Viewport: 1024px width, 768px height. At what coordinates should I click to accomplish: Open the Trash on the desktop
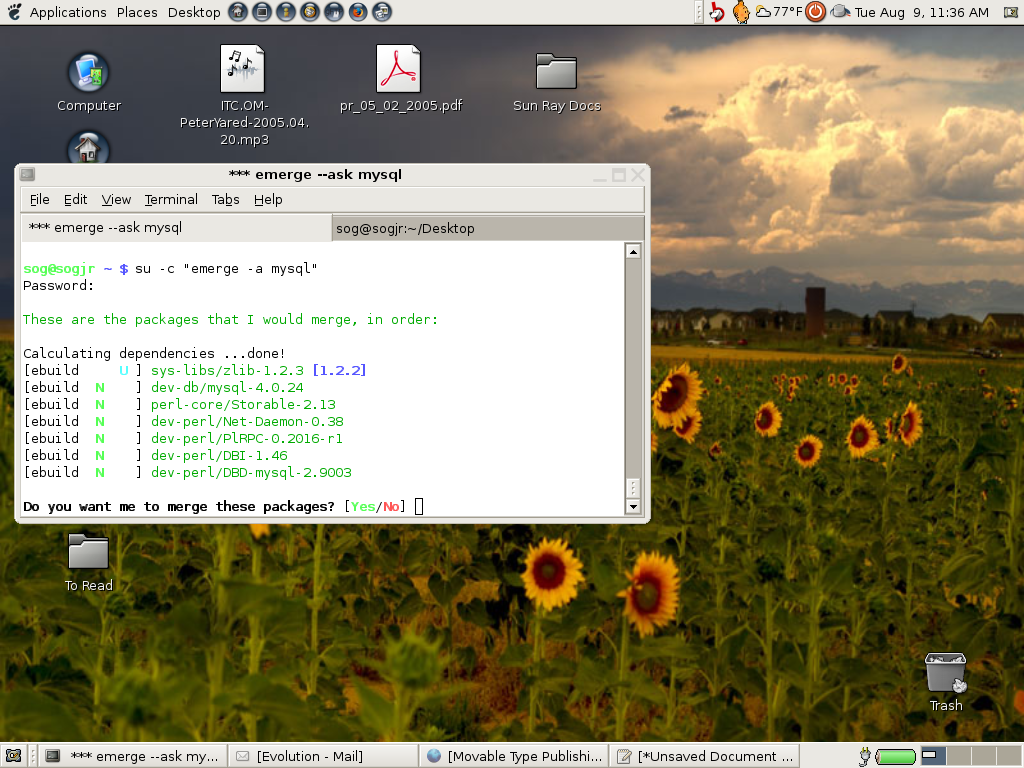(x=944, y=672)
